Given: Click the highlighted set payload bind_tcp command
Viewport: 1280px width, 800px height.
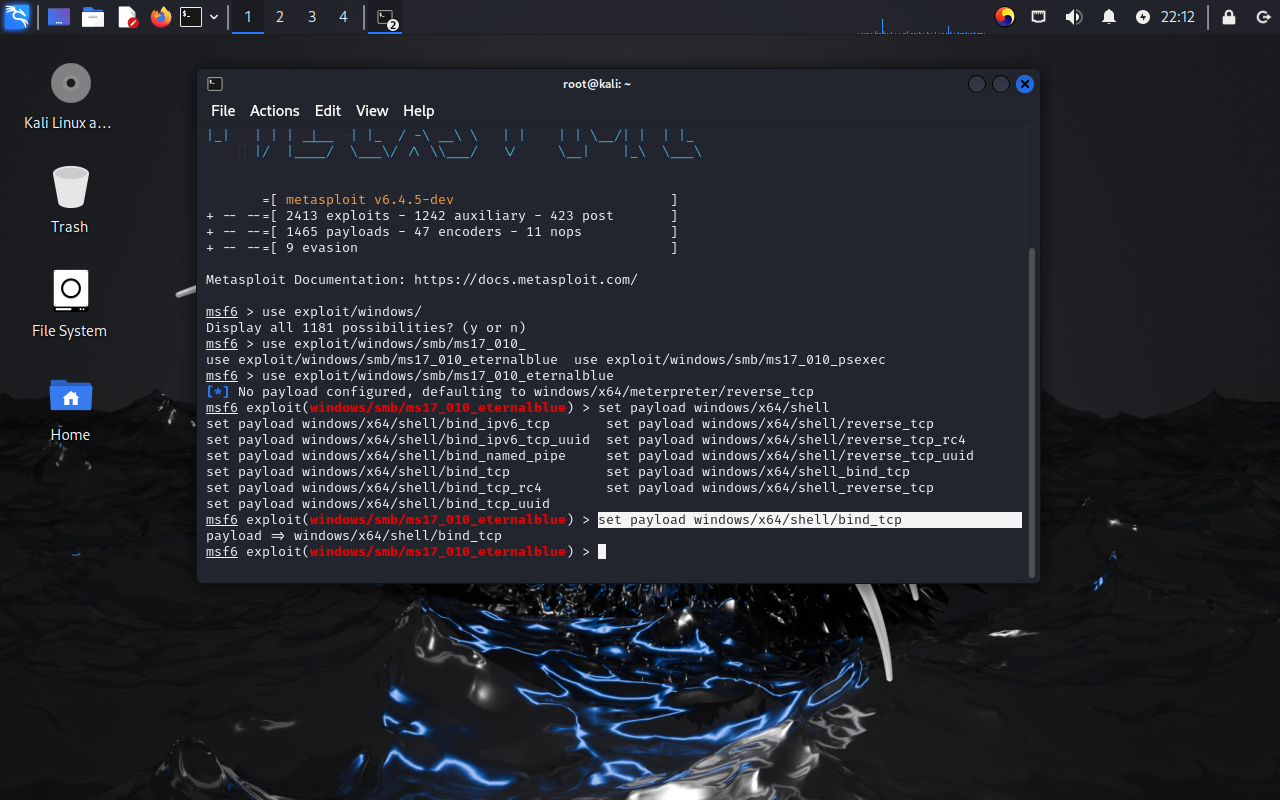Looking at the screenshot, I should 810,520.
